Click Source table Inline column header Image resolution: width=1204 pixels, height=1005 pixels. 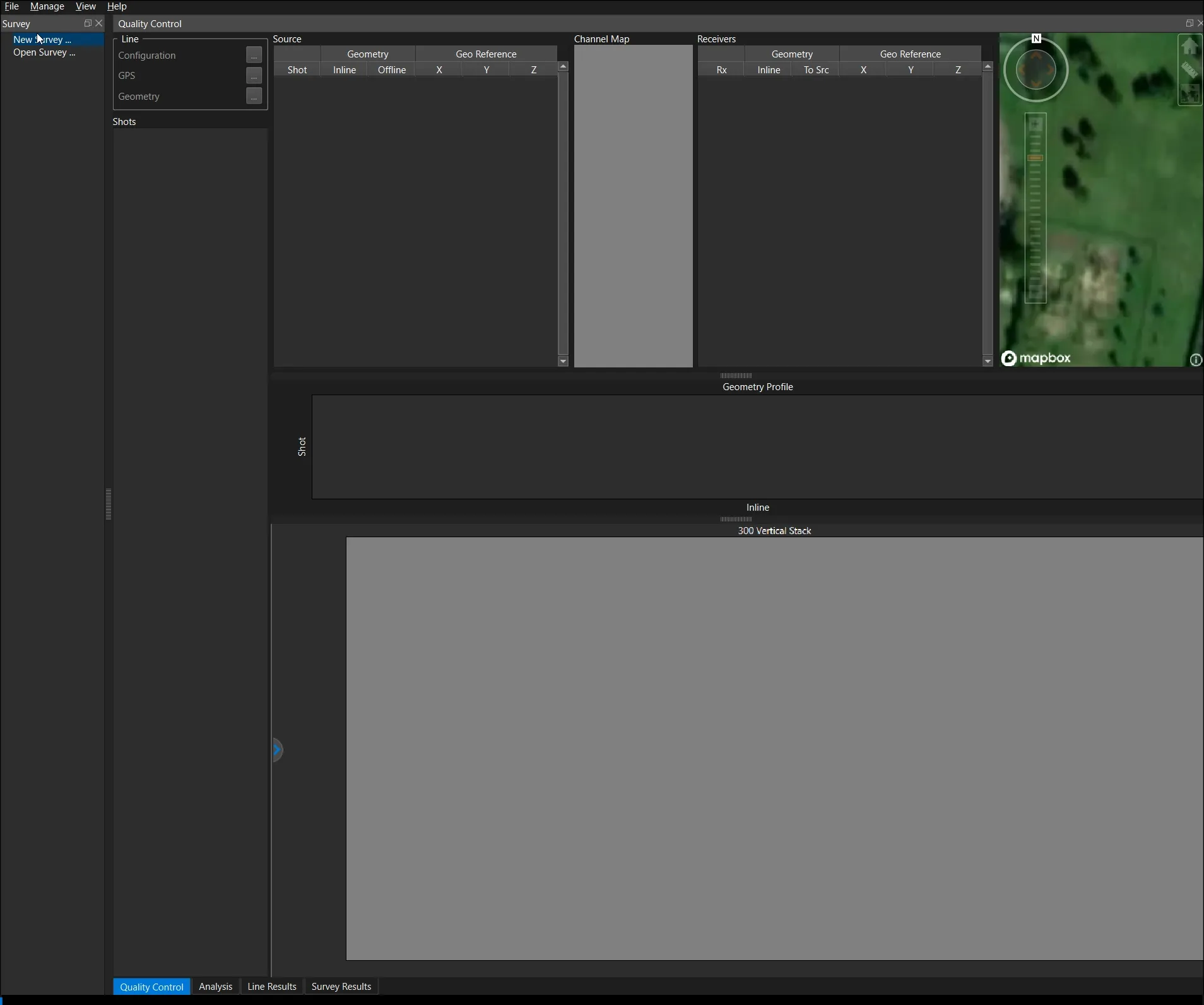(345, 70)
